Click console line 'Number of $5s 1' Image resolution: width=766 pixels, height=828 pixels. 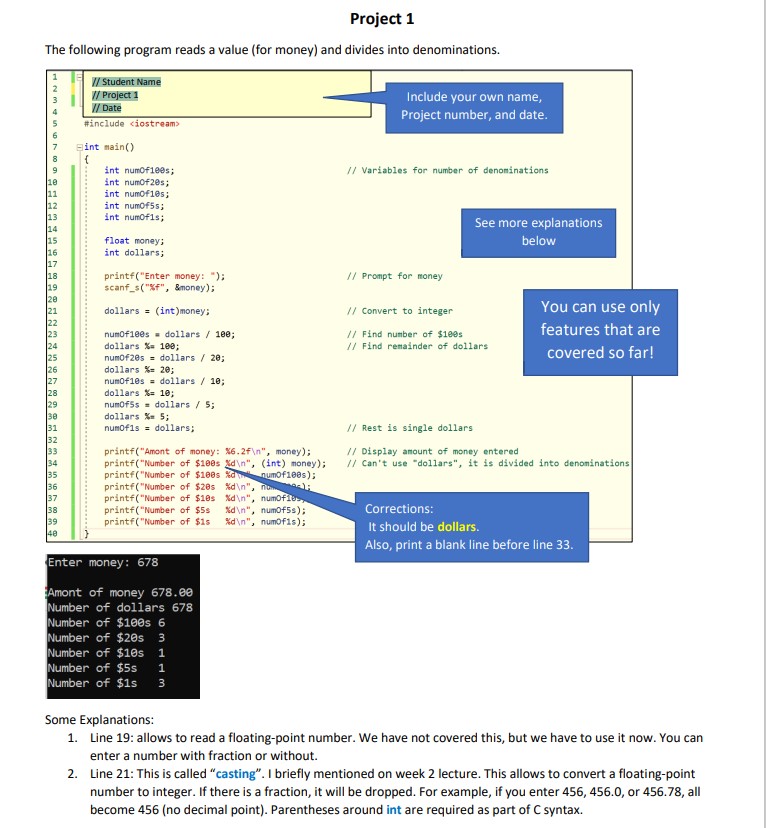coord(107,668)
